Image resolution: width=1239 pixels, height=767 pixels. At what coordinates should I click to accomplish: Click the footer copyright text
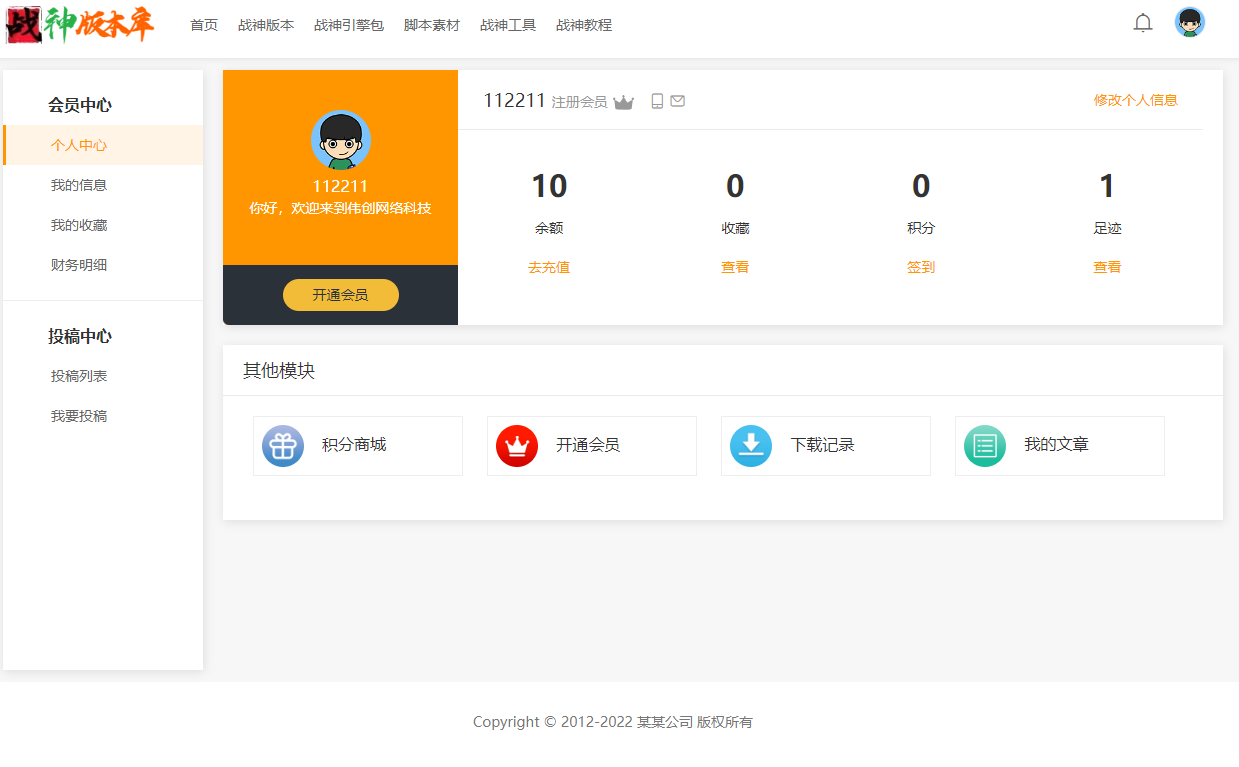(x=613, y=722)
